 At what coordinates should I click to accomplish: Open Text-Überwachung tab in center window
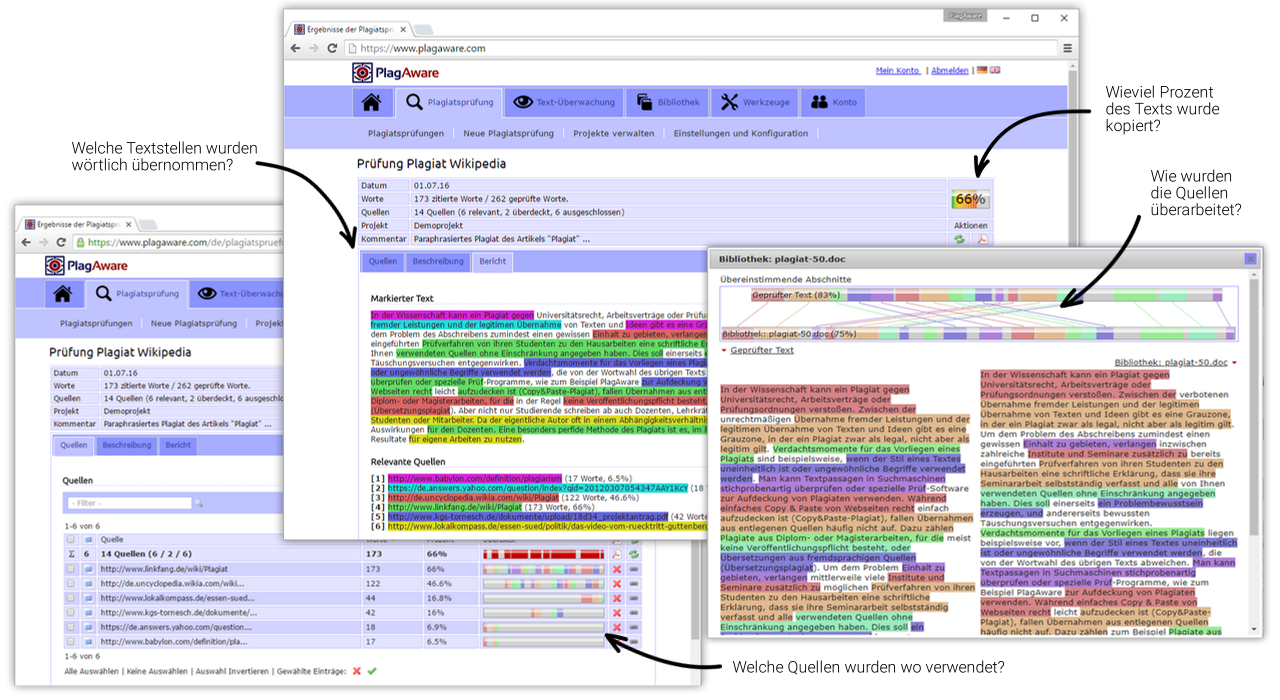pos(562,102)
